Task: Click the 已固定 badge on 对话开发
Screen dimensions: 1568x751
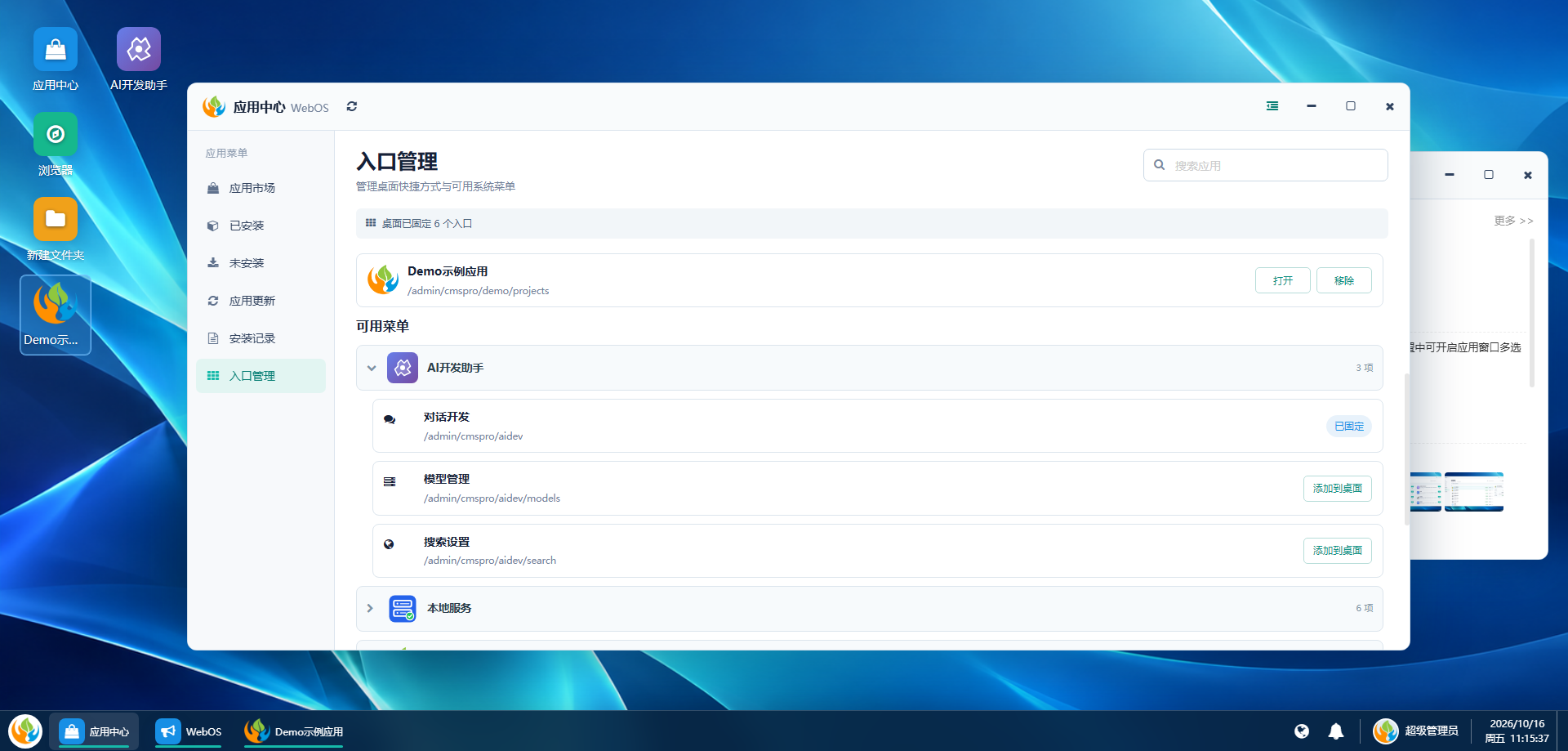Action: click(1348, 426)
